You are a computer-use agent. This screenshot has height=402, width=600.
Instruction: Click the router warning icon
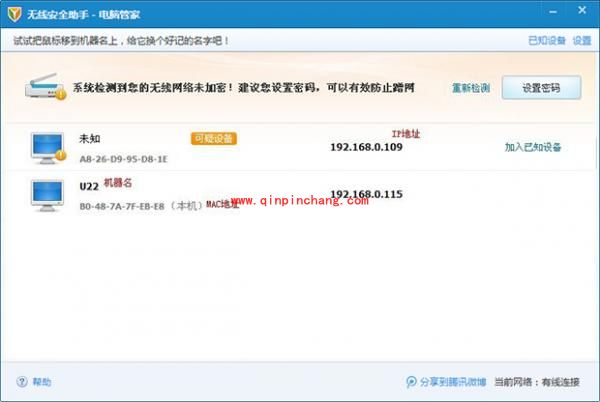(46, 87)
